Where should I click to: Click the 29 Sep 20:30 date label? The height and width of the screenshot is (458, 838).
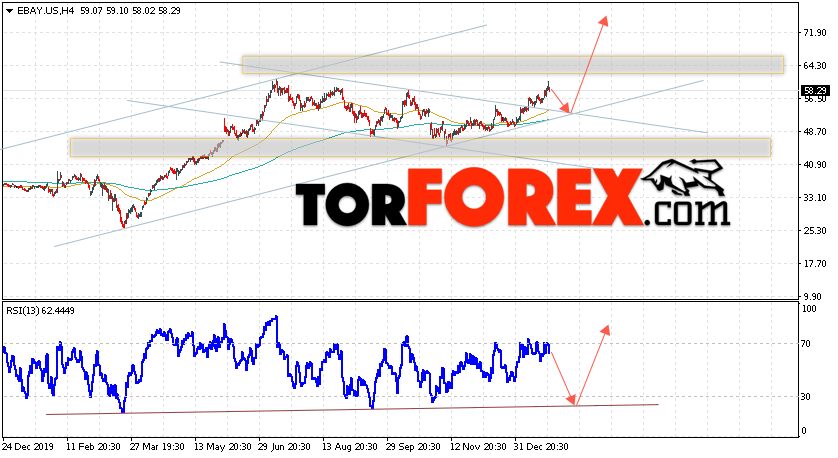coord(414,447)
